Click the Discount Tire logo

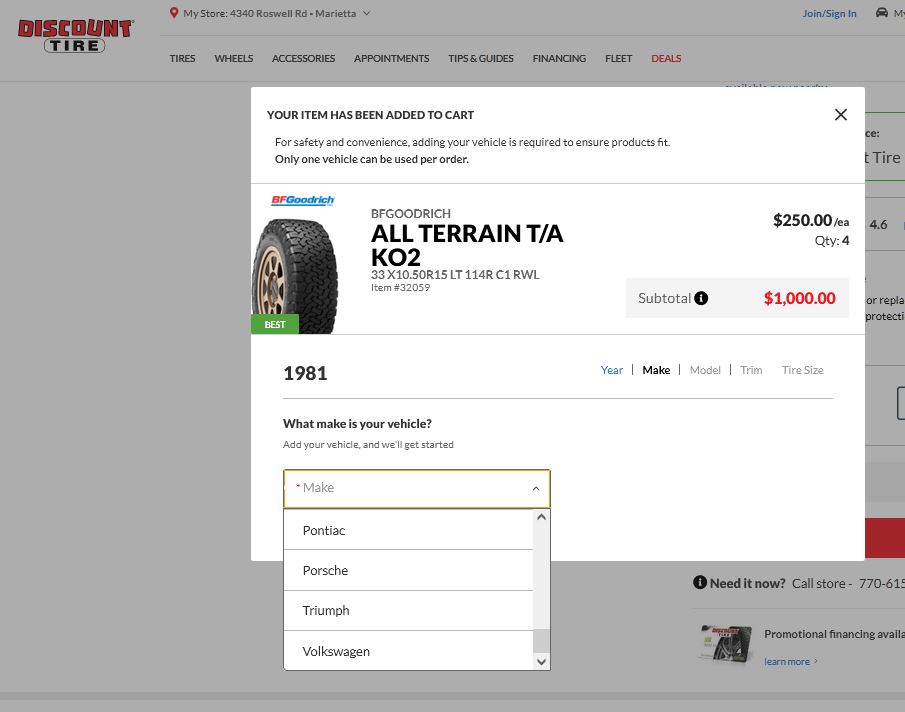(x=75, y=36)
